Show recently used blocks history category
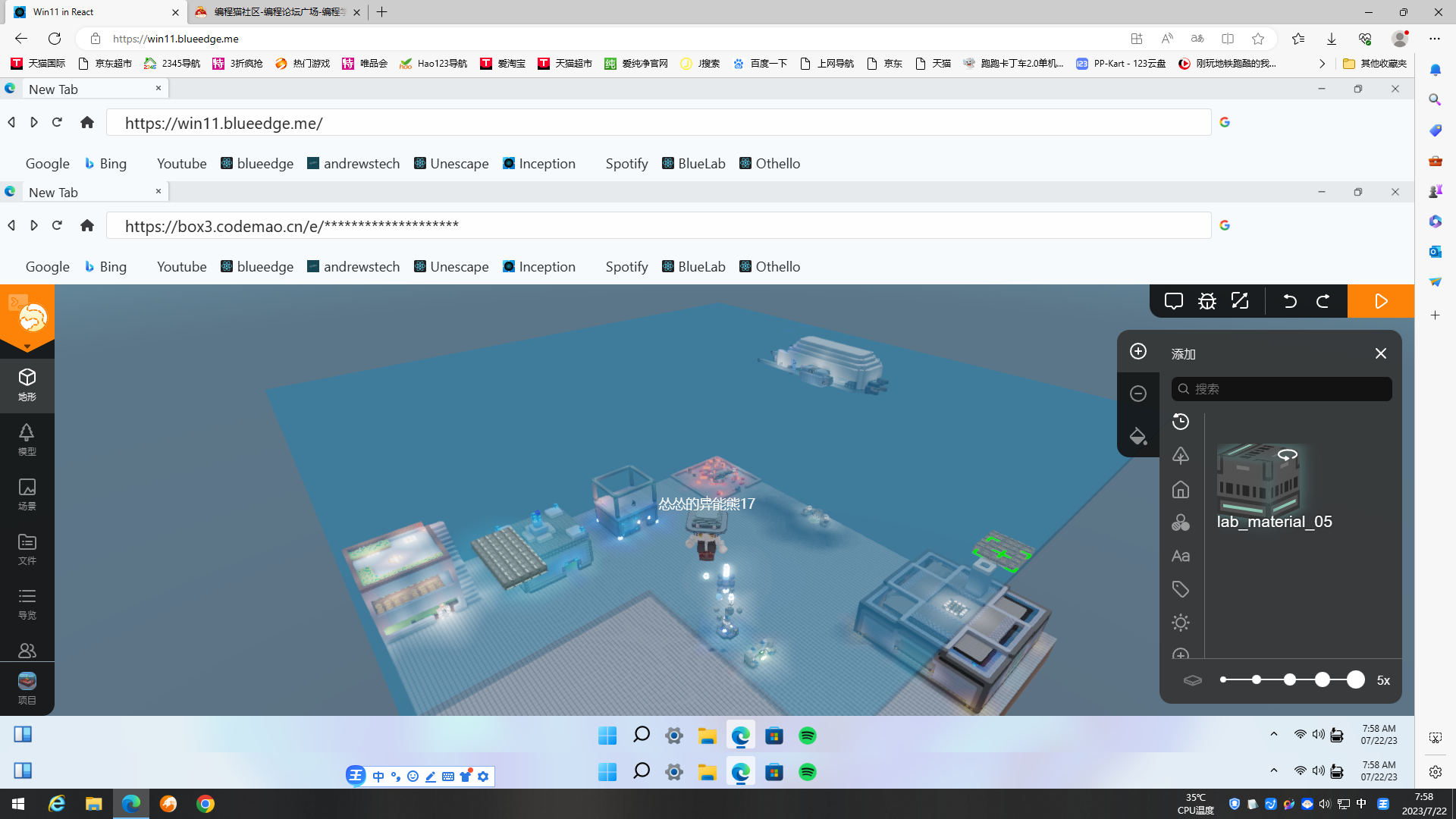1456x819 pixels. (1181, 422)
